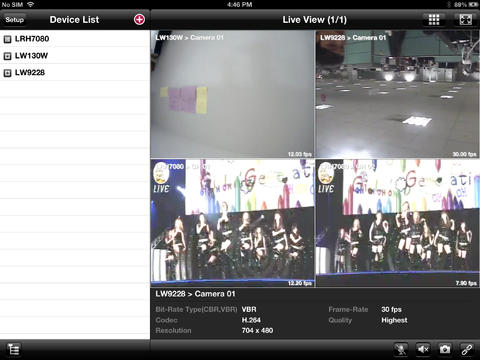Expand the LW9228 device entry
This screenshot has height=360, width=480.
click(7, 73)
